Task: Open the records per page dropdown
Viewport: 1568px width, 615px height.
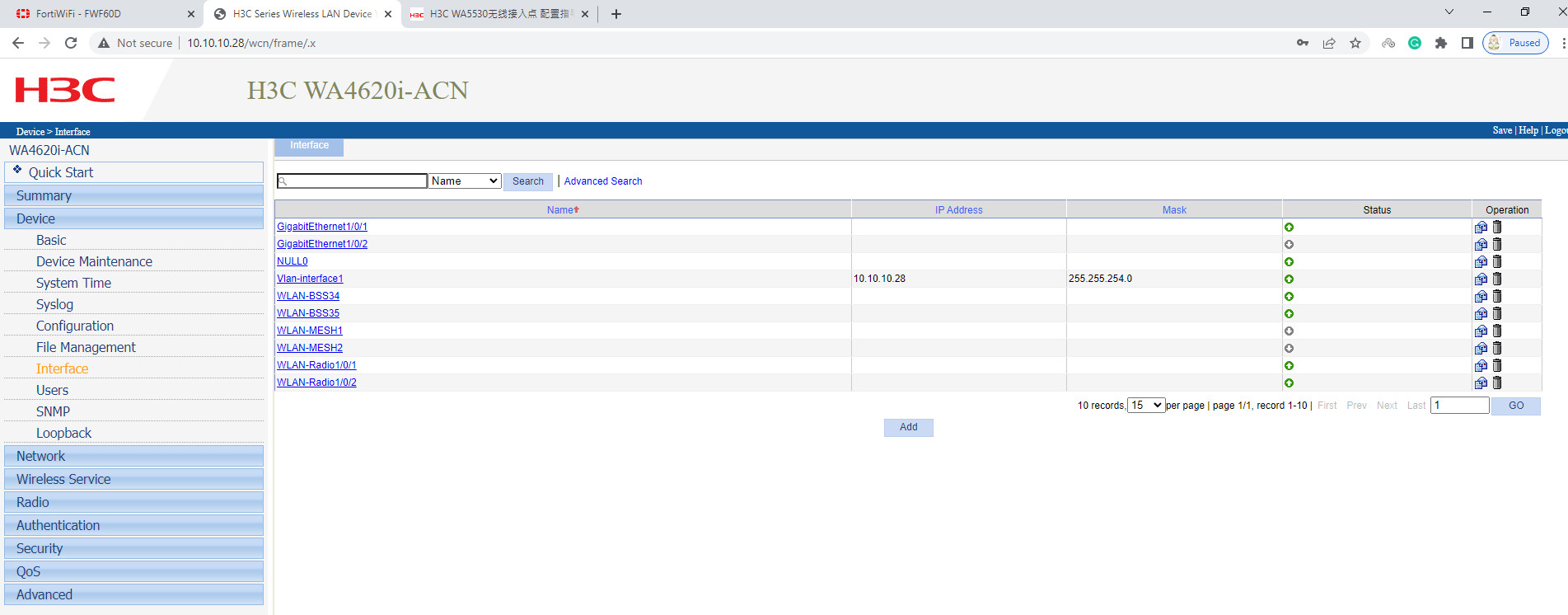Action: tap(1146, 406)
